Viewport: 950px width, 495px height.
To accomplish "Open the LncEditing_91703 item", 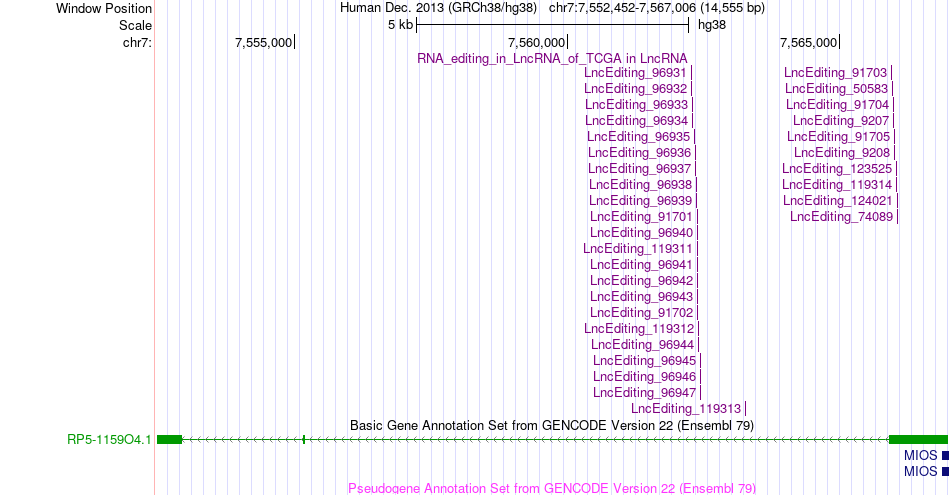I will tap(835, 73).
